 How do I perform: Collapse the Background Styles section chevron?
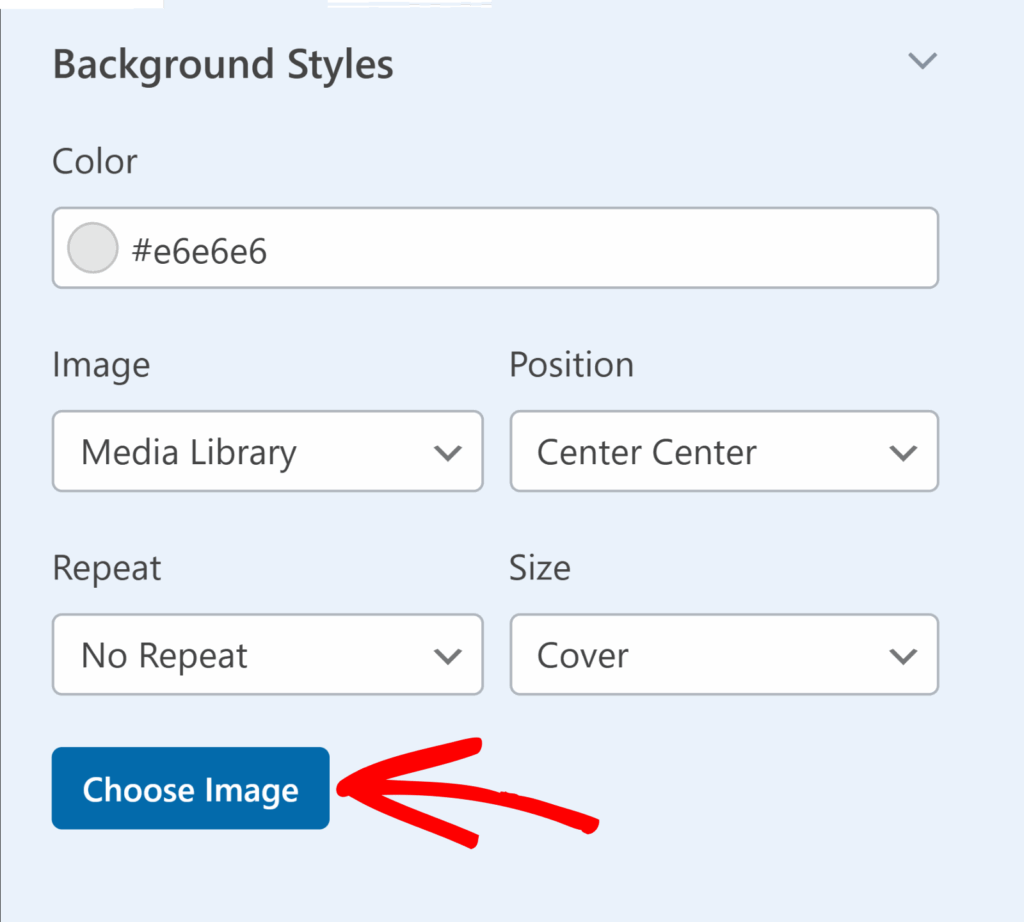pyautogui.click(x=922, y=61)
